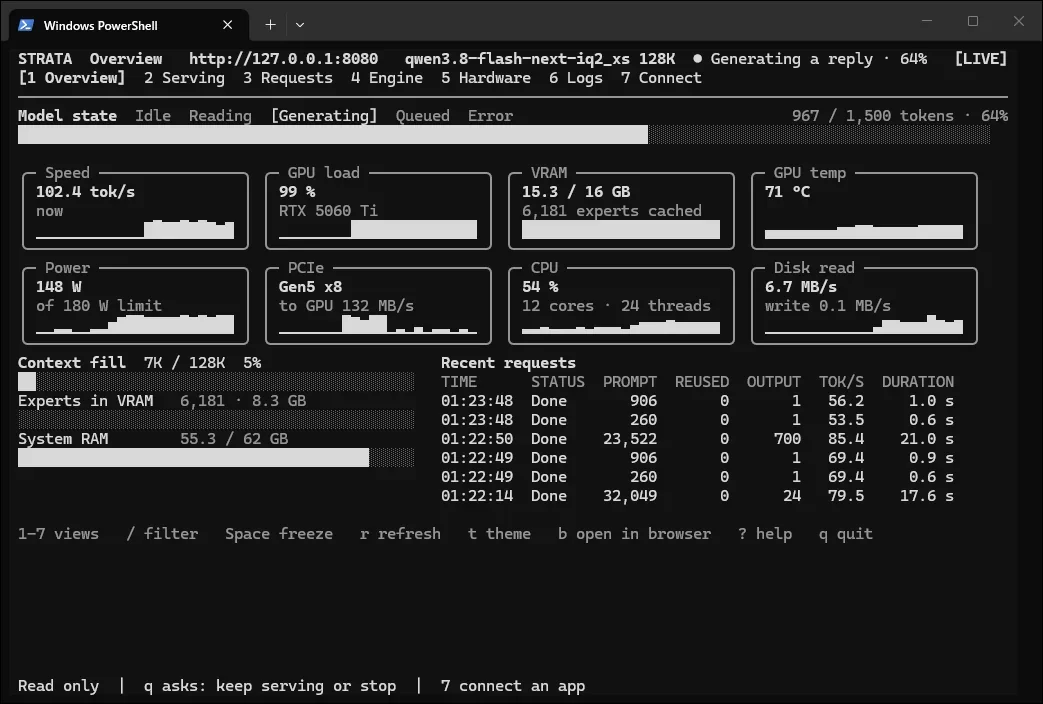The width and height of the screenshot is (1043, 704).
Task: Click the GPU load 99 % card
Action: click(378, 210)
